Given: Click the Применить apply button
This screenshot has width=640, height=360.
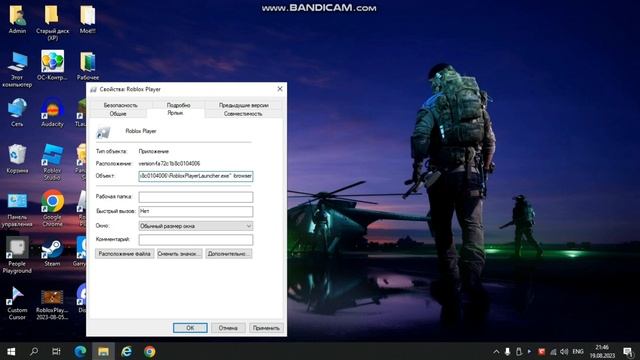Looking at the screenshot, I should point(266,328).
